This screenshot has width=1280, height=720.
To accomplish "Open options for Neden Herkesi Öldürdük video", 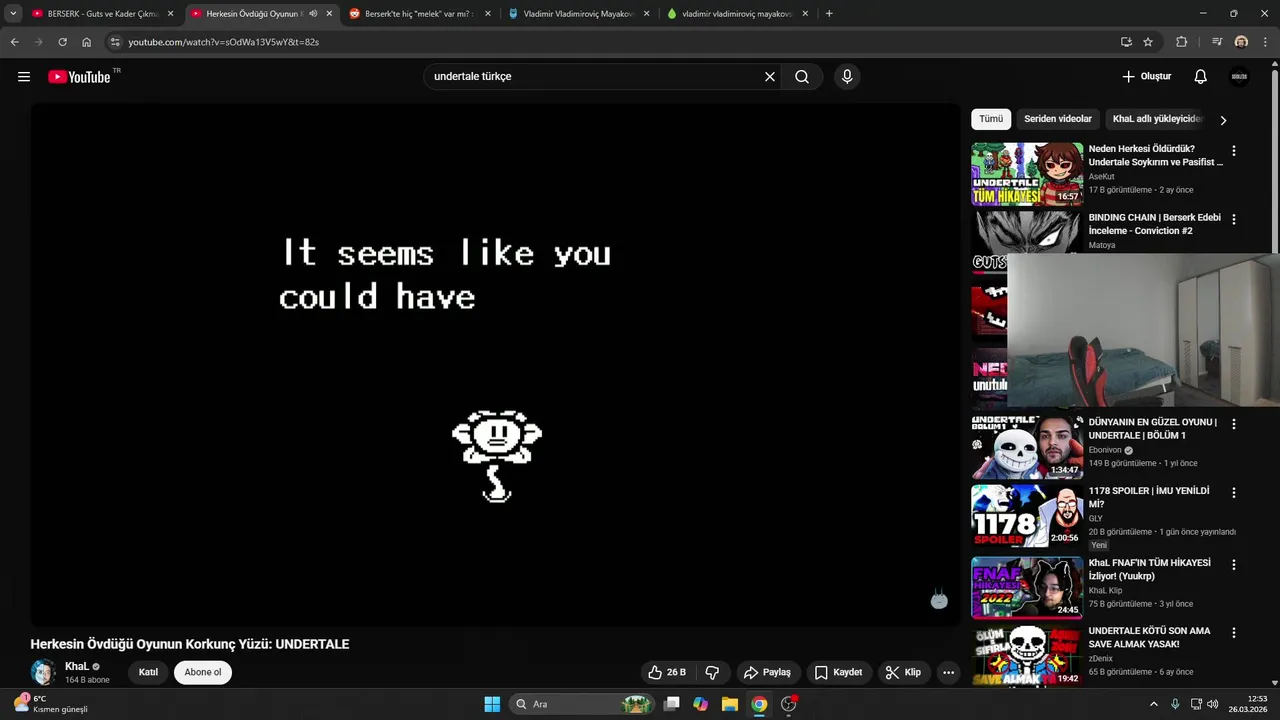I will click(1233, 151).
